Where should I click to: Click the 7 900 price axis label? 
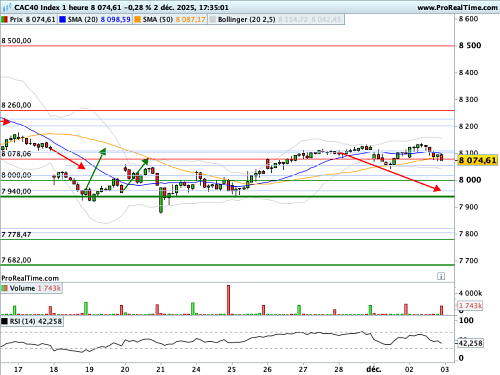point(468,207)
